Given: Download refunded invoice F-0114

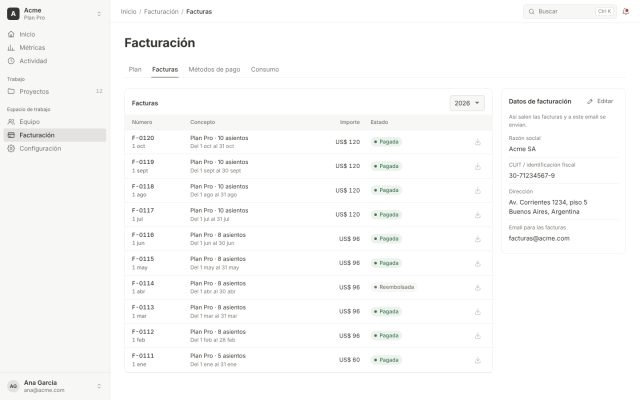Looking at the screenshot, I should [x=478, y=287].
